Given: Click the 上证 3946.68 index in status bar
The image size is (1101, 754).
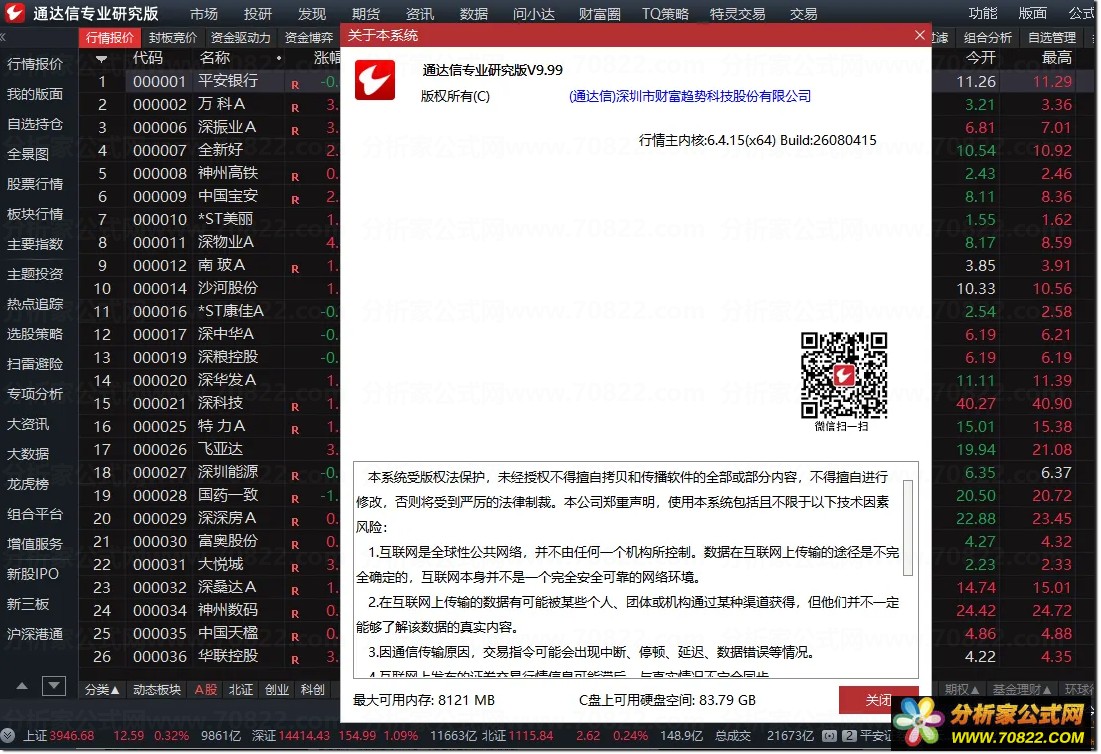Looking at the screenshot, I should click(58, 736).
